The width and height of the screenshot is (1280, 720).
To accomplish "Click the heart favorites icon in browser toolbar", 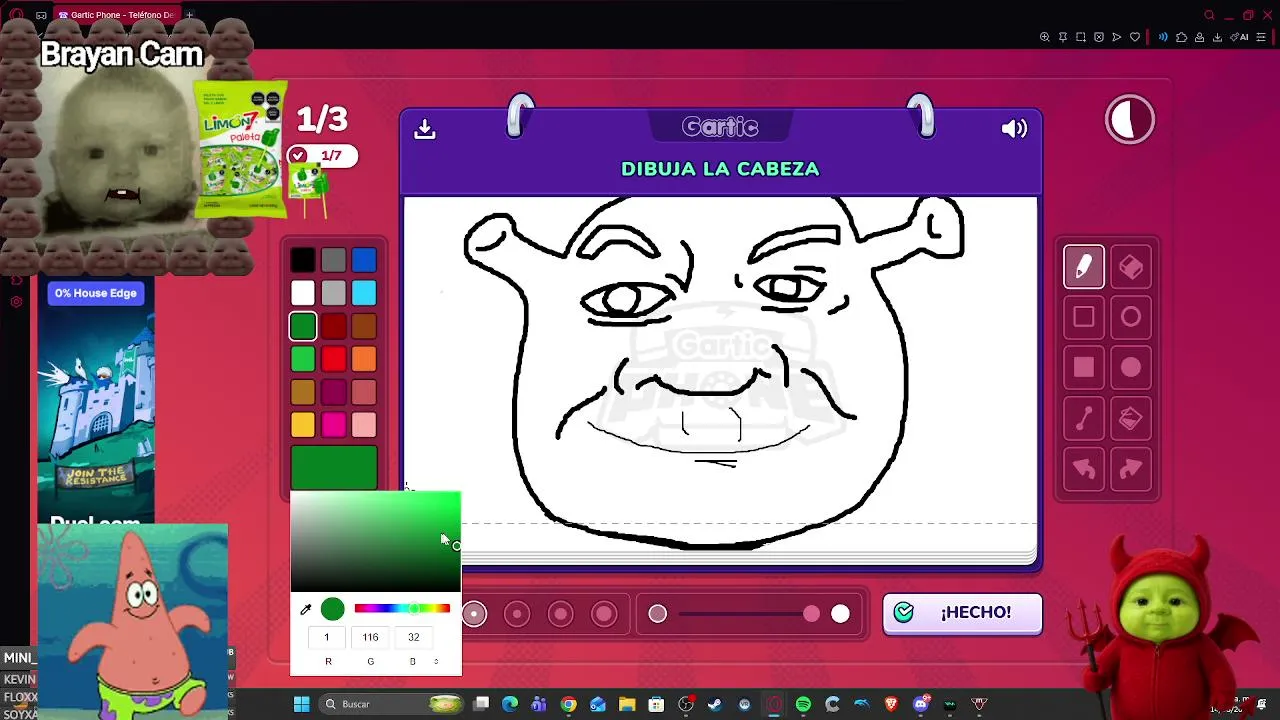I will (1135, 37).
